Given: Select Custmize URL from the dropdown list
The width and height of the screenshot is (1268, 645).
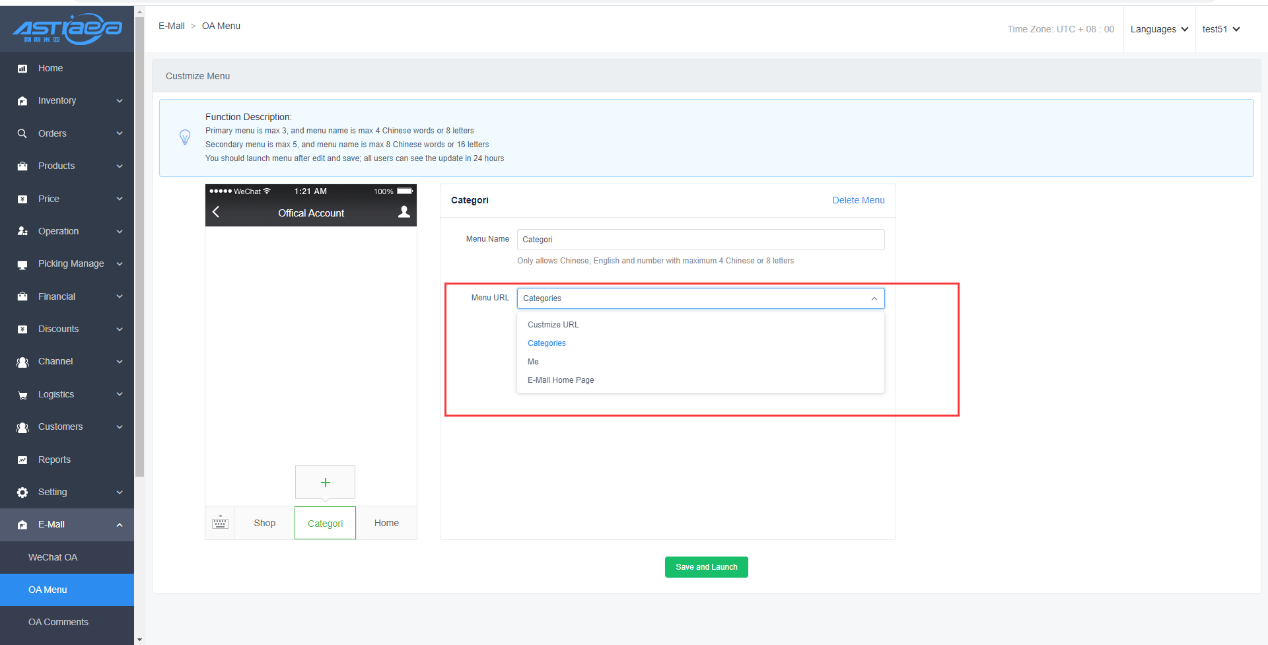Looking at the screenshot, I should coord(553,325).
